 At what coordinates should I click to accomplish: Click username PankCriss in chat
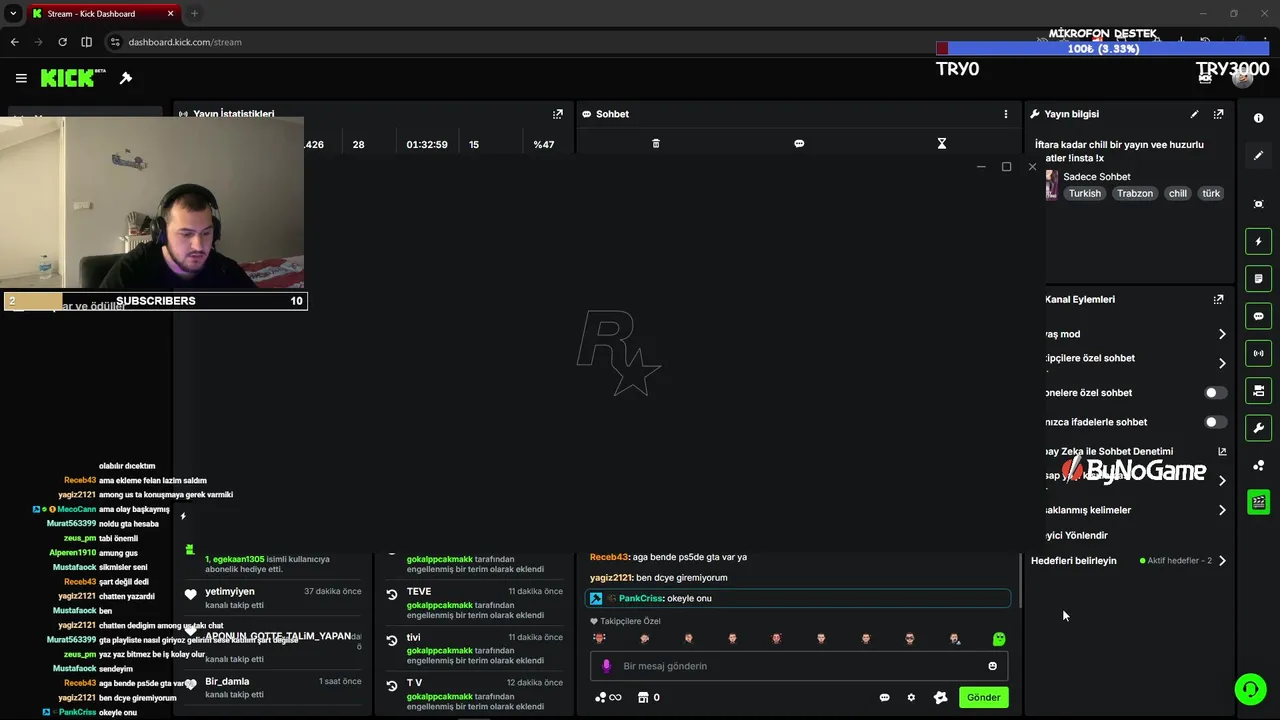point(641,598)
